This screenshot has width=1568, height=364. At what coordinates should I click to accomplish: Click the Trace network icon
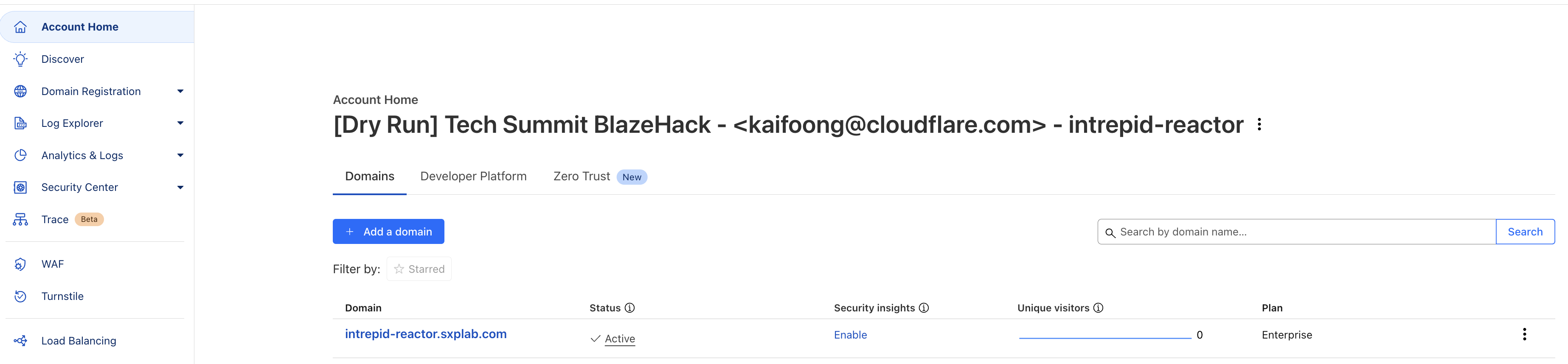(20, 220)
